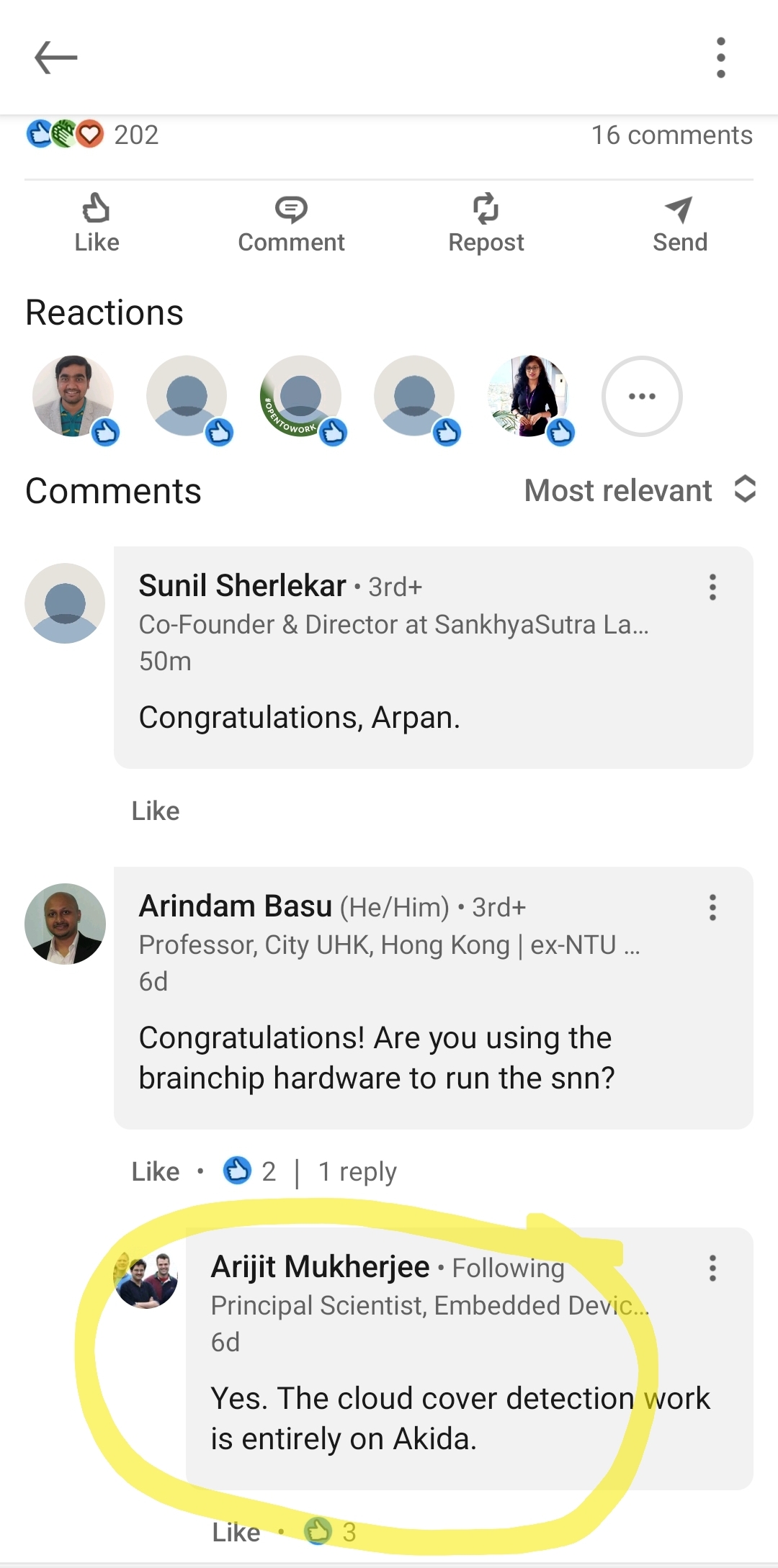Screen dimensions: 778x1568
Task: Change comment sorting from Most relevant
Action: (640, 490)
